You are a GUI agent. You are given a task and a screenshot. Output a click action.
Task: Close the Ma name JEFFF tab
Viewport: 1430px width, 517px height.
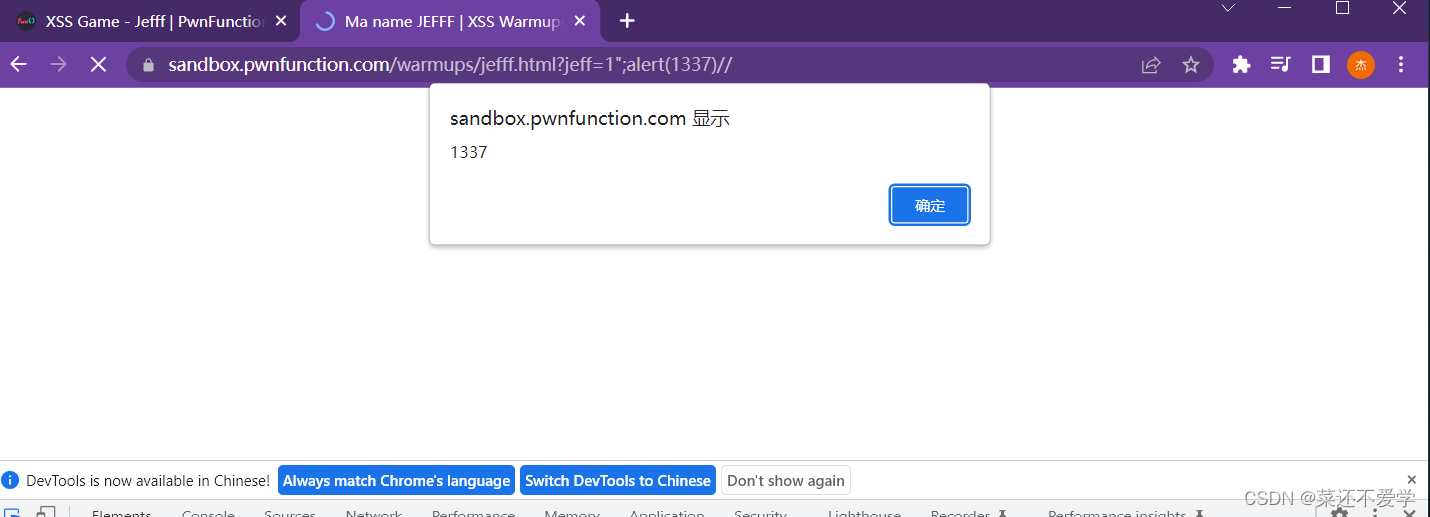pos(580,21)
